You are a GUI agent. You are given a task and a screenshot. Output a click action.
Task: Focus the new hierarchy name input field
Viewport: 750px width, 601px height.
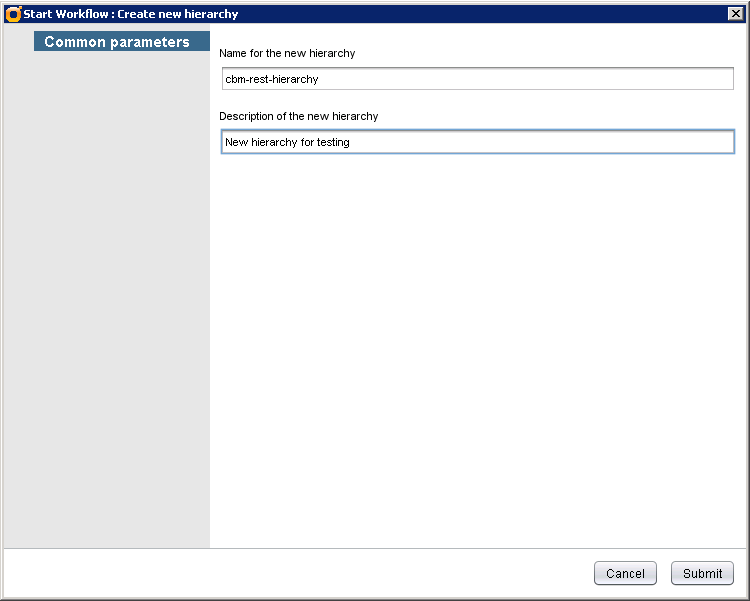click(x=477, y=79)
